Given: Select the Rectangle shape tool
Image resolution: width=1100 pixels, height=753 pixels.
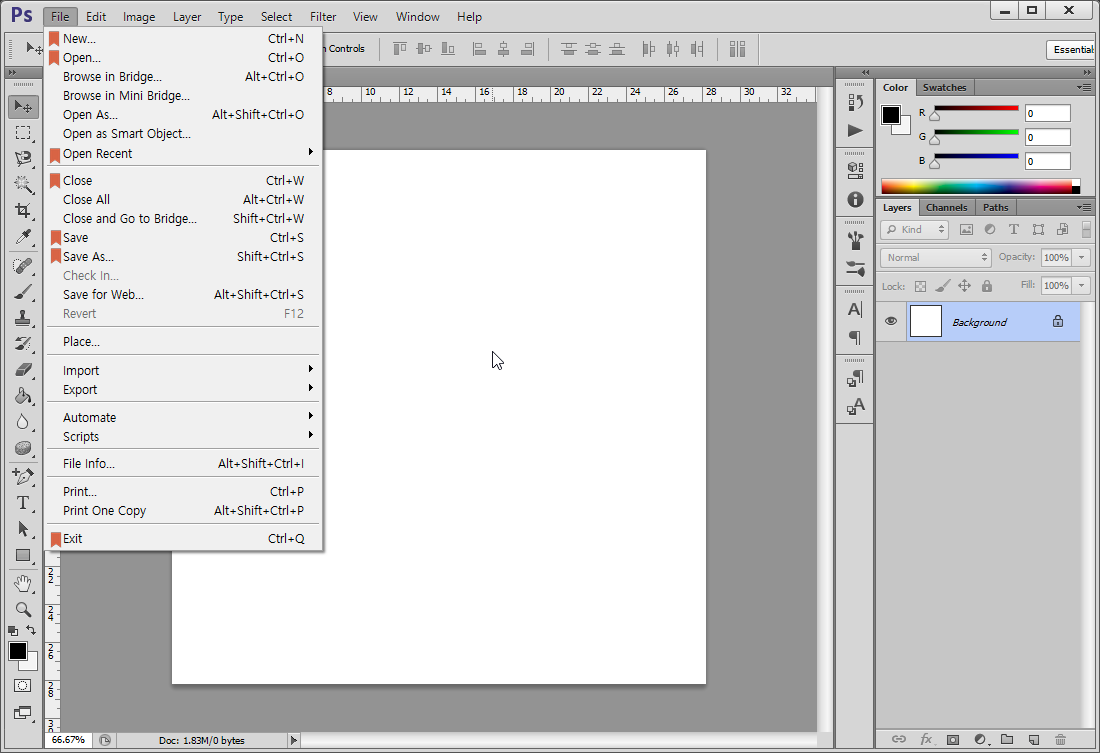Looking at the screenshot, I should (x=23, y=555).
